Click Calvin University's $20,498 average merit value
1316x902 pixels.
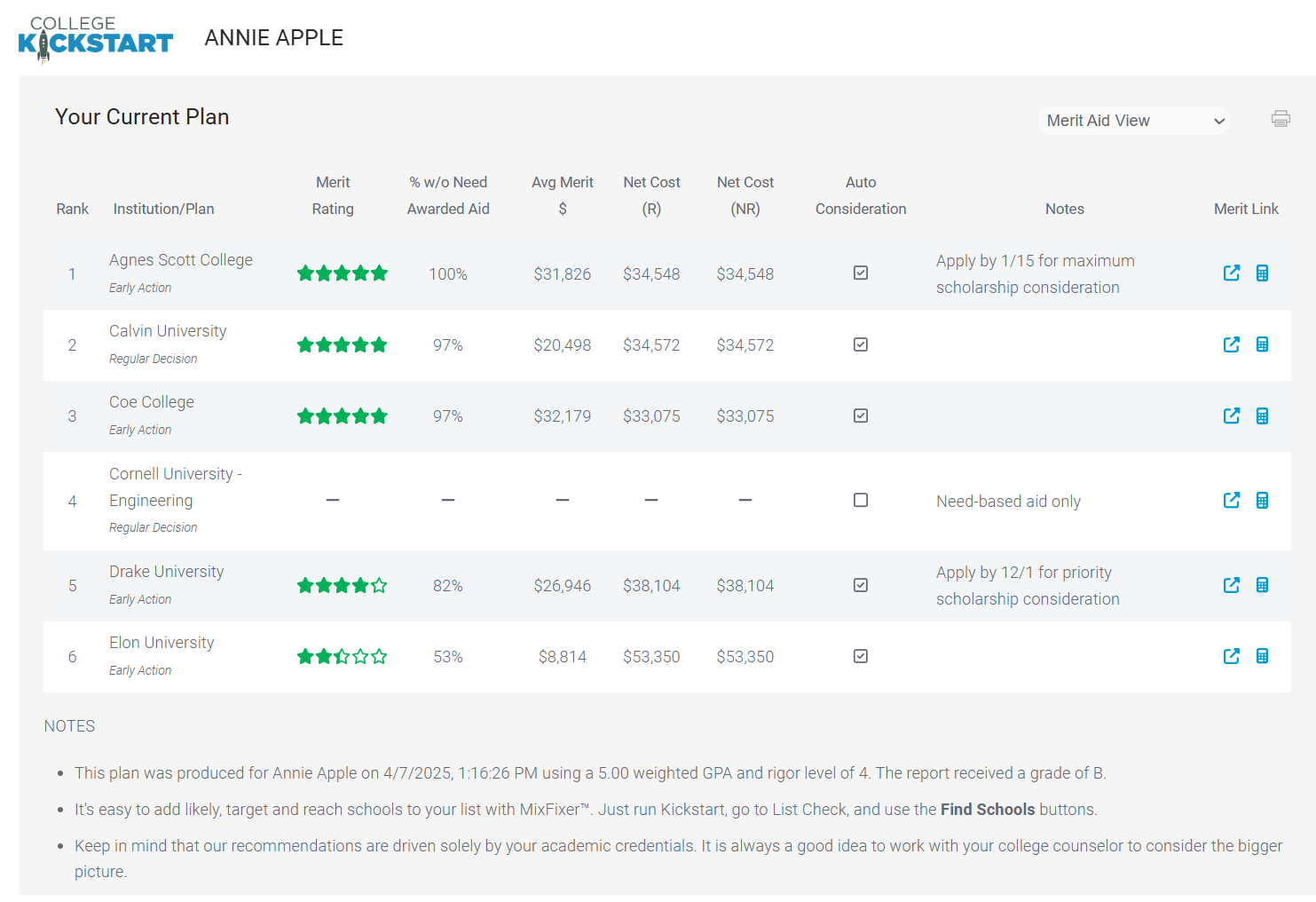(563, 345)
